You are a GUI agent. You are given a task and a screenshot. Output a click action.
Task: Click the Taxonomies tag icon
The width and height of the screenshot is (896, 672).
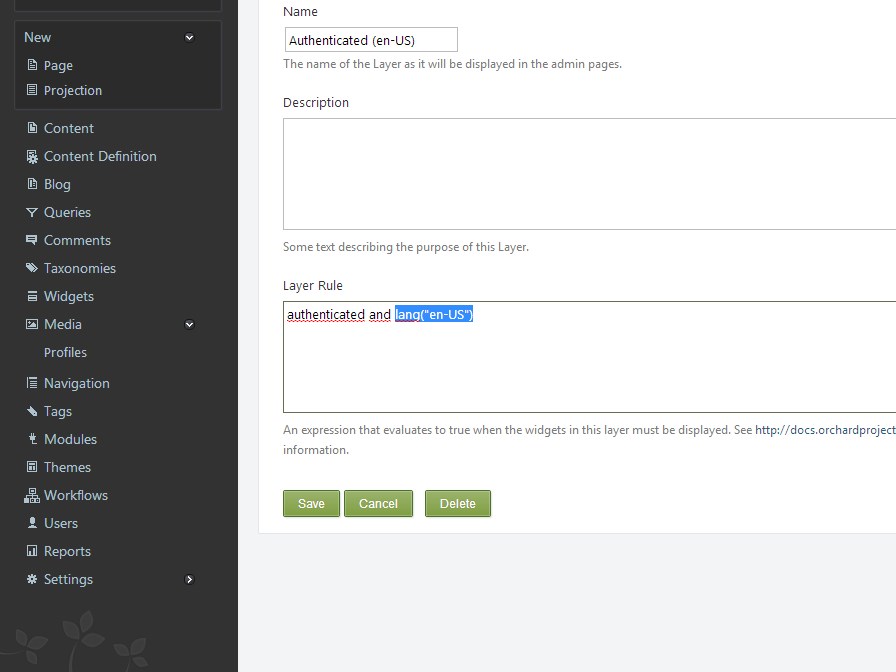pyautogui.click(x=32, y=268)
